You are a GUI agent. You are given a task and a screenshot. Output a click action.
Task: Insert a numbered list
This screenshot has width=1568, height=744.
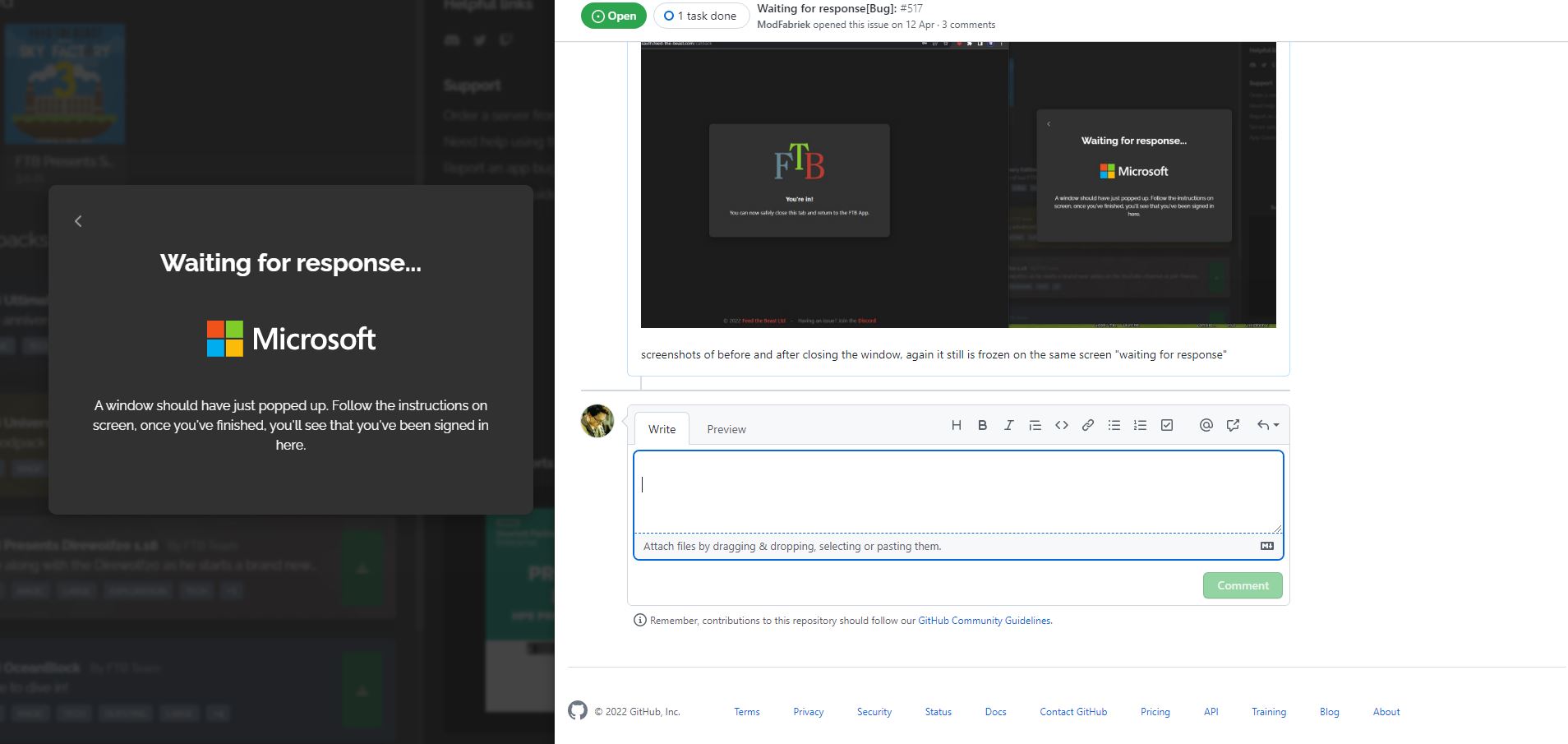click(x=1140, y=425)
